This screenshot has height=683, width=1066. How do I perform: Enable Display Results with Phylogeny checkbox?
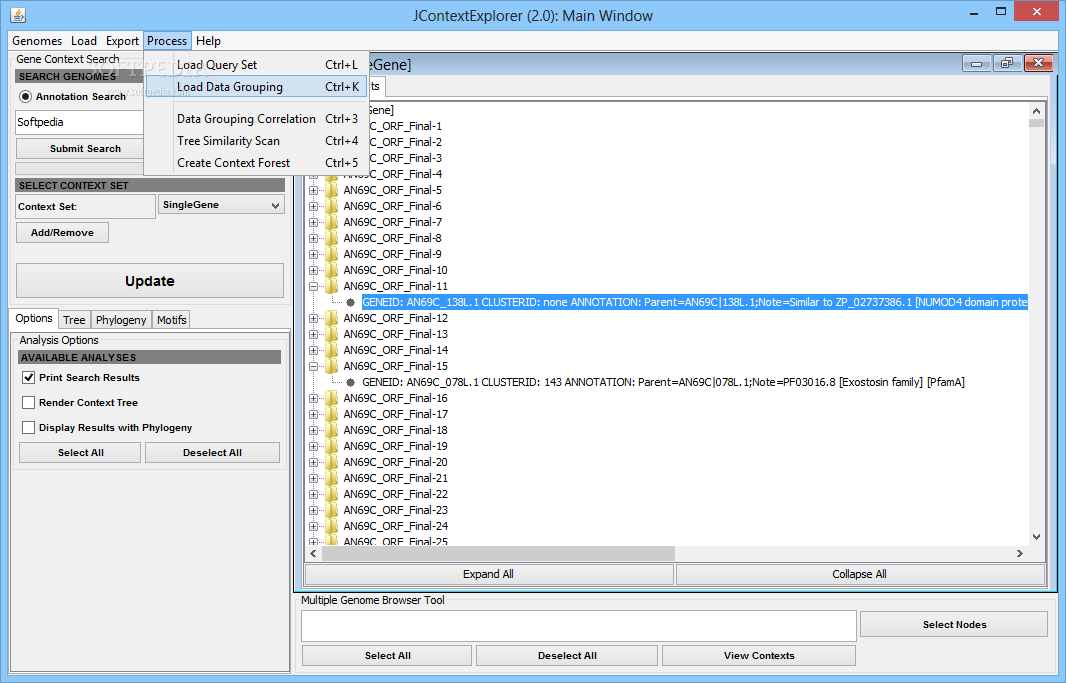(29, 427)
